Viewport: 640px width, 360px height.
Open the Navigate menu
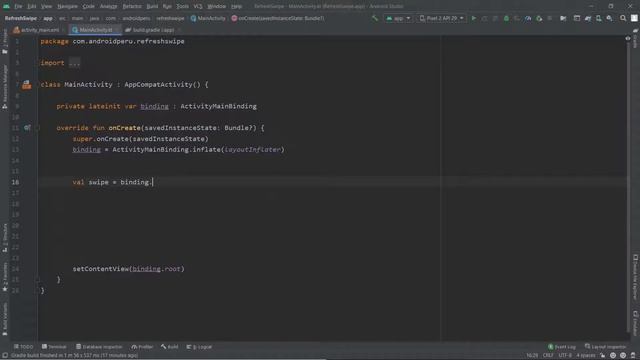(67, 6)
